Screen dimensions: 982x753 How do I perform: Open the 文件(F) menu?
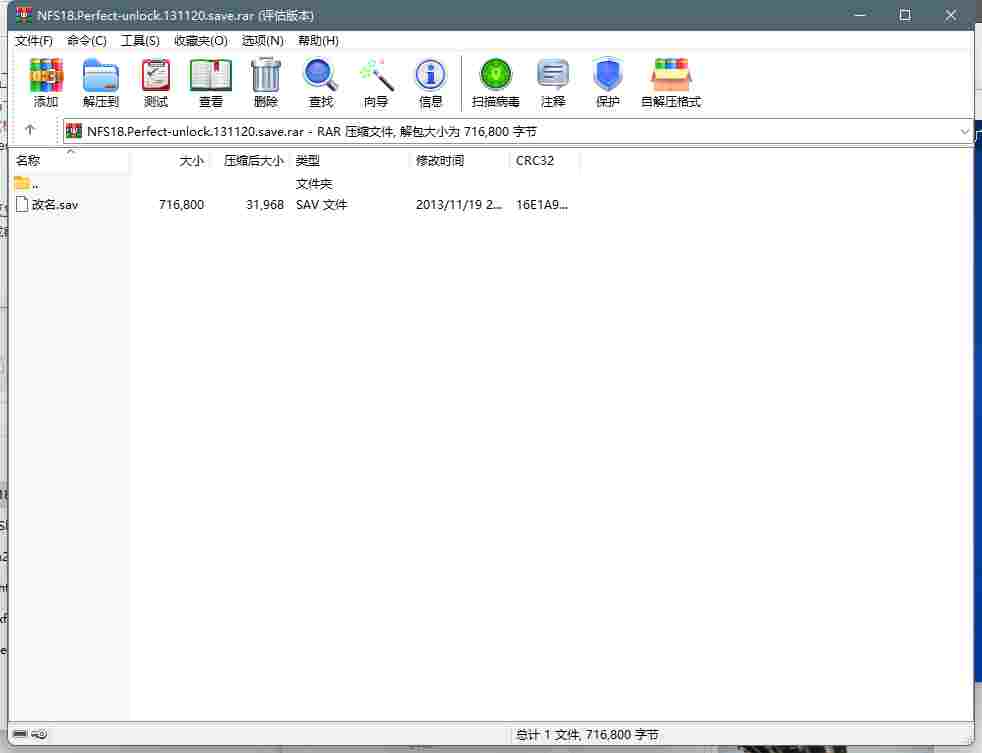pyautogui.click(x=34, y=41)
